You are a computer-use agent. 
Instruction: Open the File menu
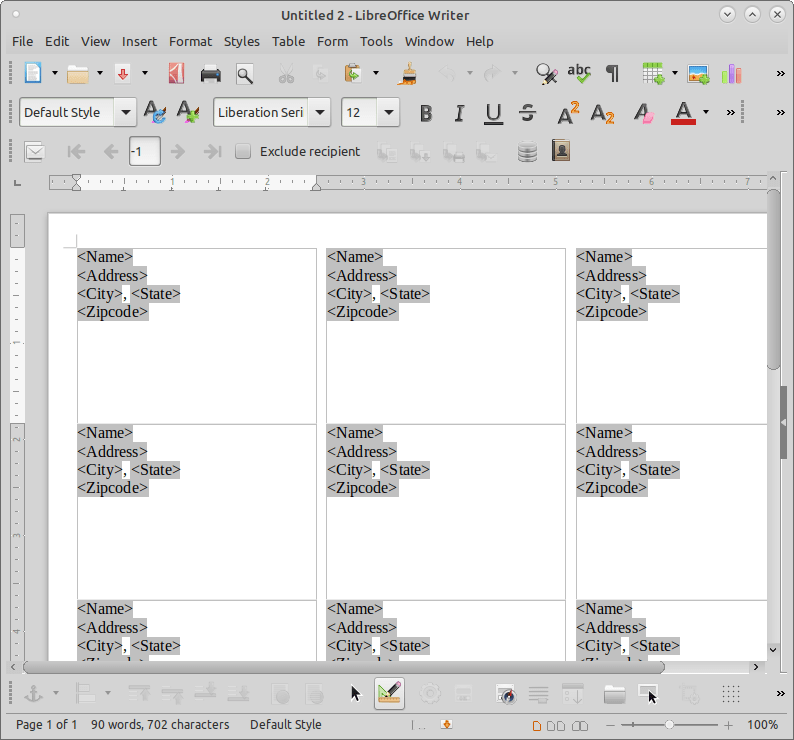coord(23,42)
